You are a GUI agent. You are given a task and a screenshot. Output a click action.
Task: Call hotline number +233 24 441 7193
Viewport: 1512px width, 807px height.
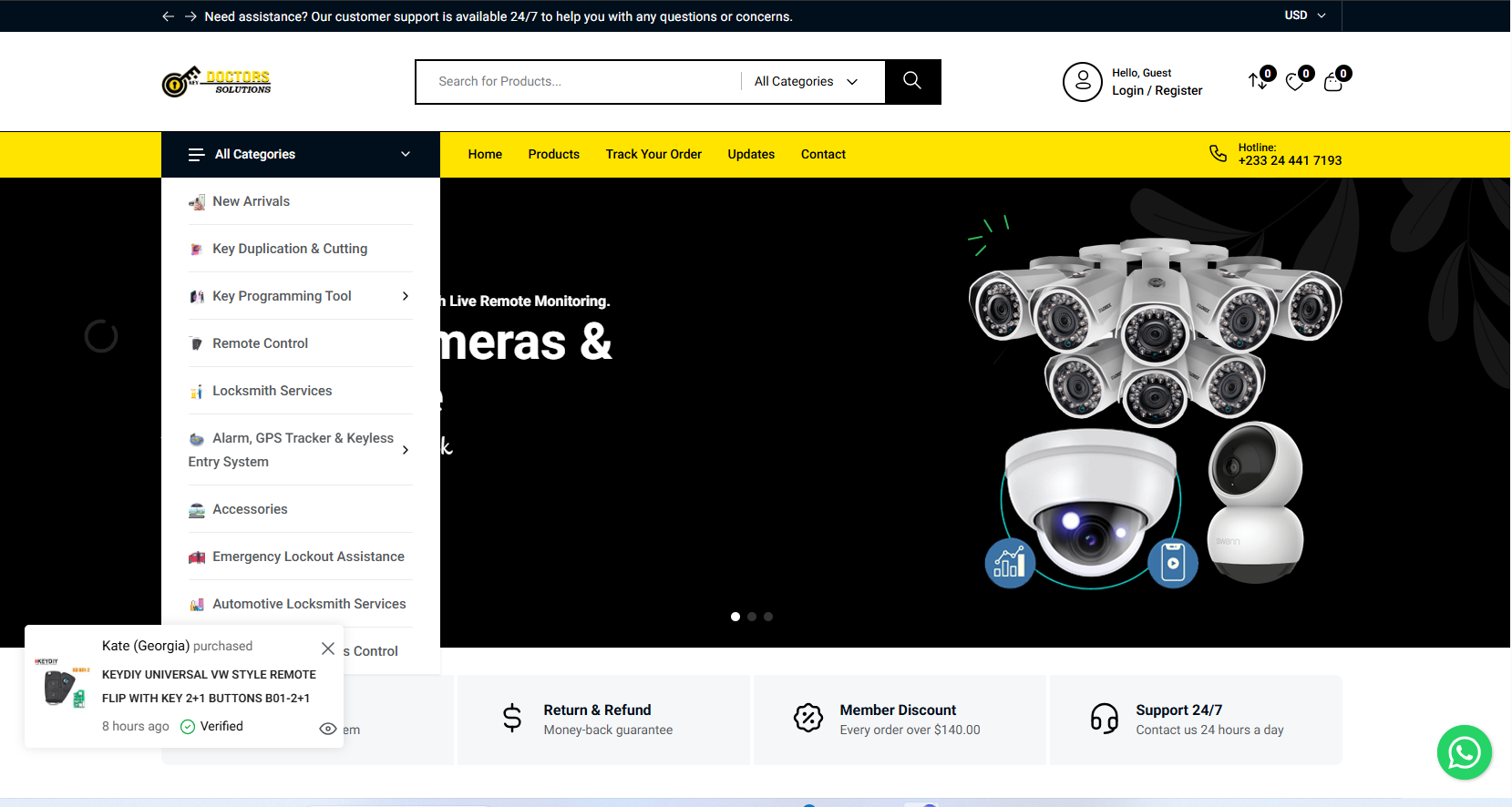point(1290,160)
